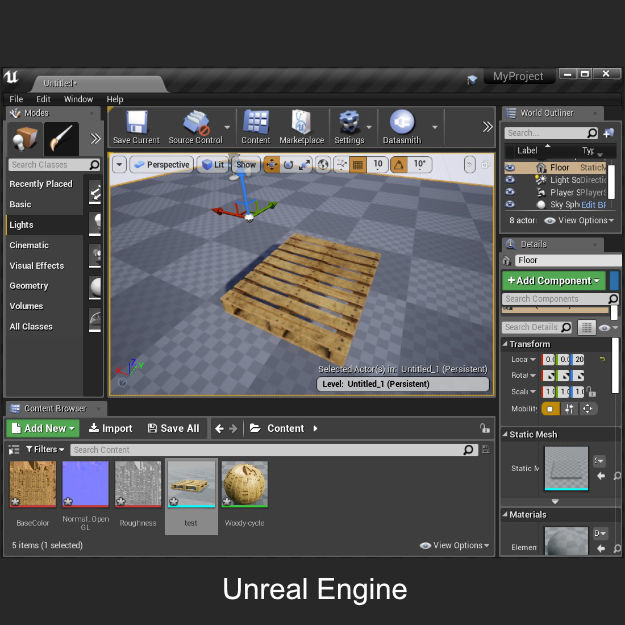Click the add folder icon in World Outliner
The height and width of the screenshot is (625, 625).
pyautogui.click(x=608, y=133)
